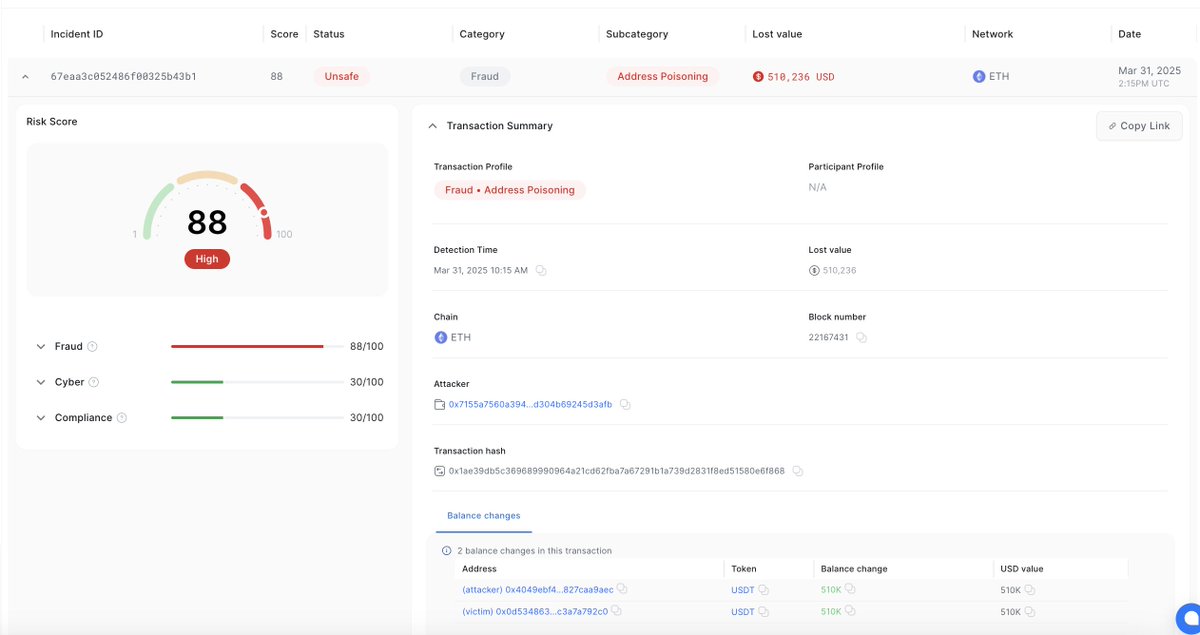
Task: Copy USD value 510K in attacker row
Action: pos(1030,590)
